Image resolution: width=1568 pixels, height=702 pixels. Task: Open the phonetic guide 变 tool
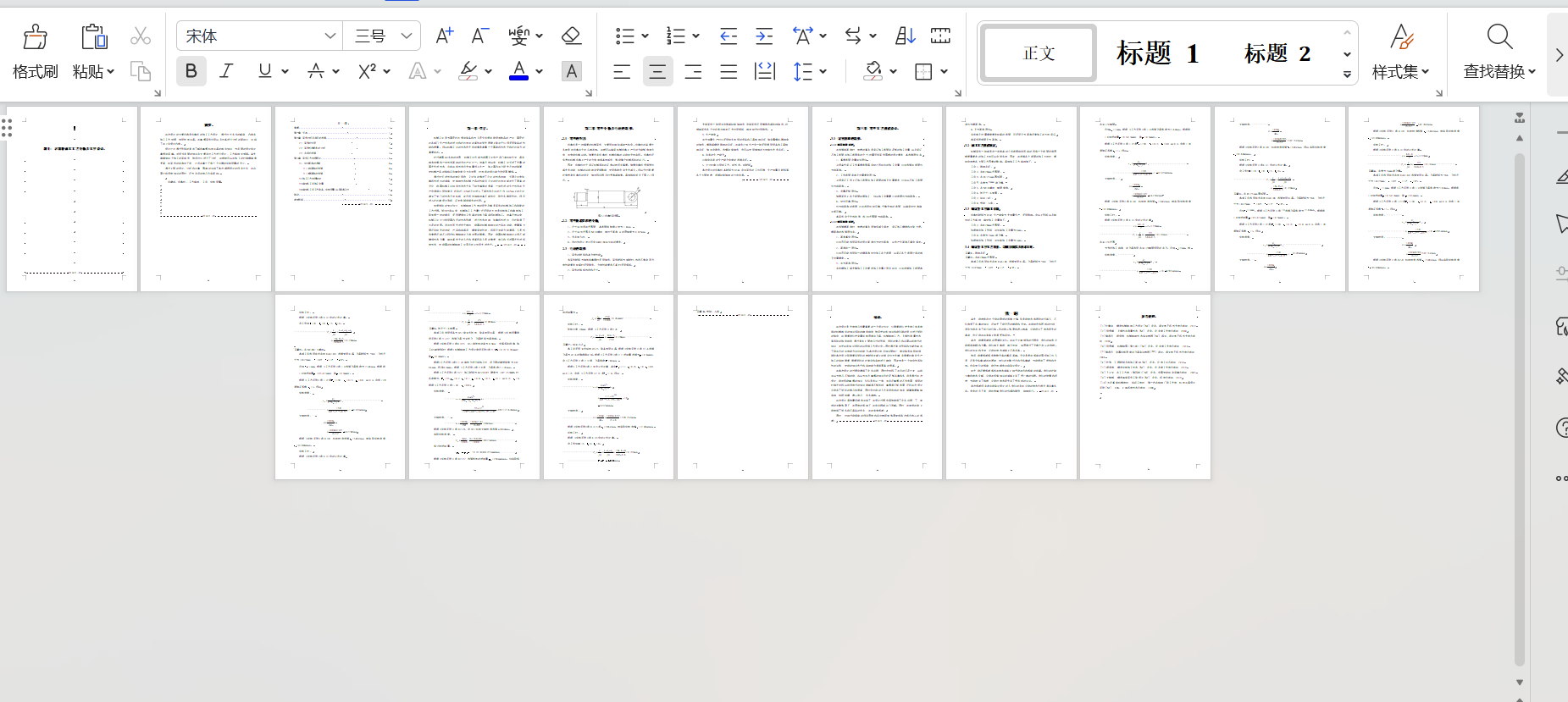(x=519, y=36)
